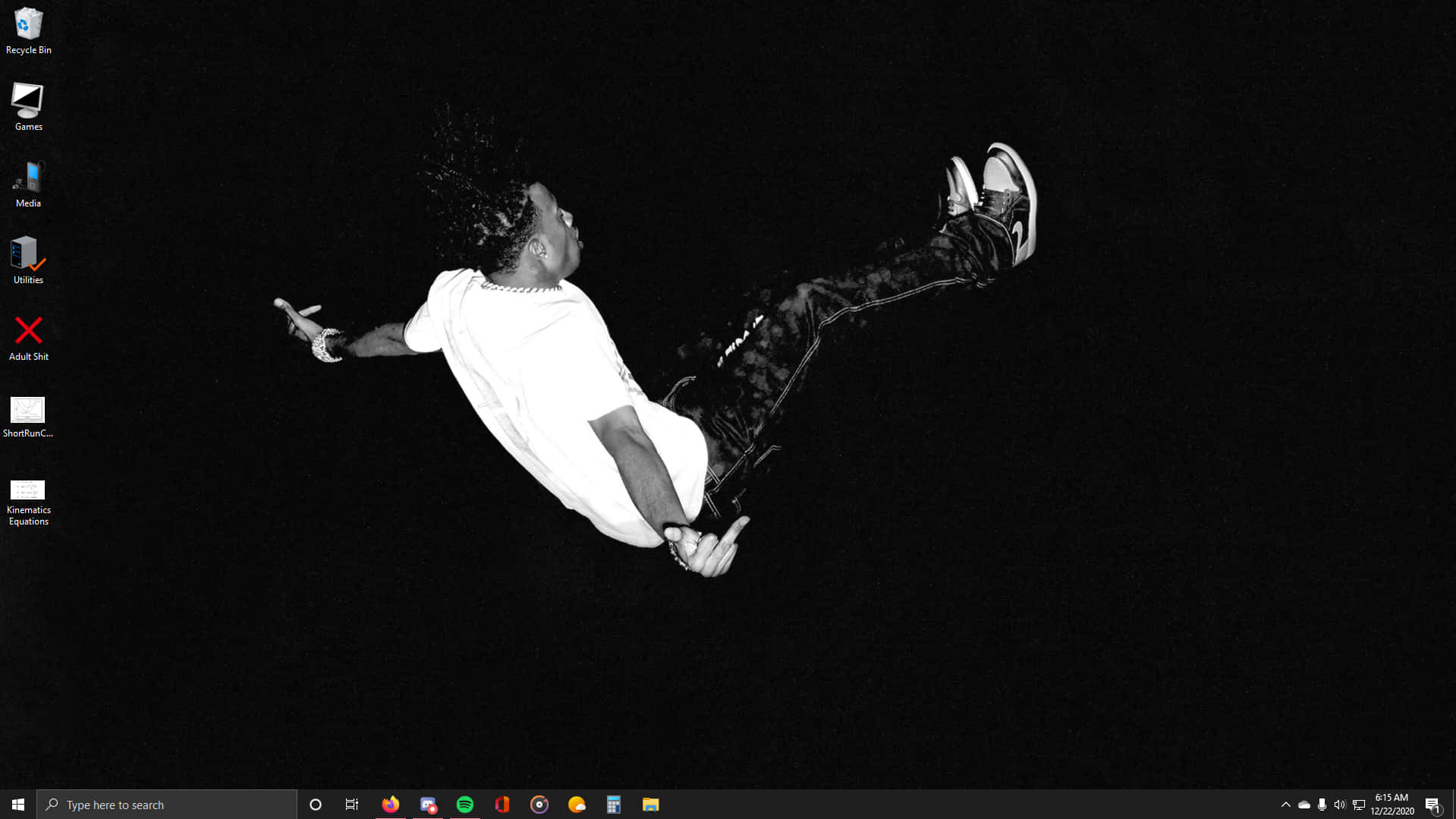1456x819 pixels.
Task: Launch Microsoft Office from the taskbar
Action: (x=502, y=805)
